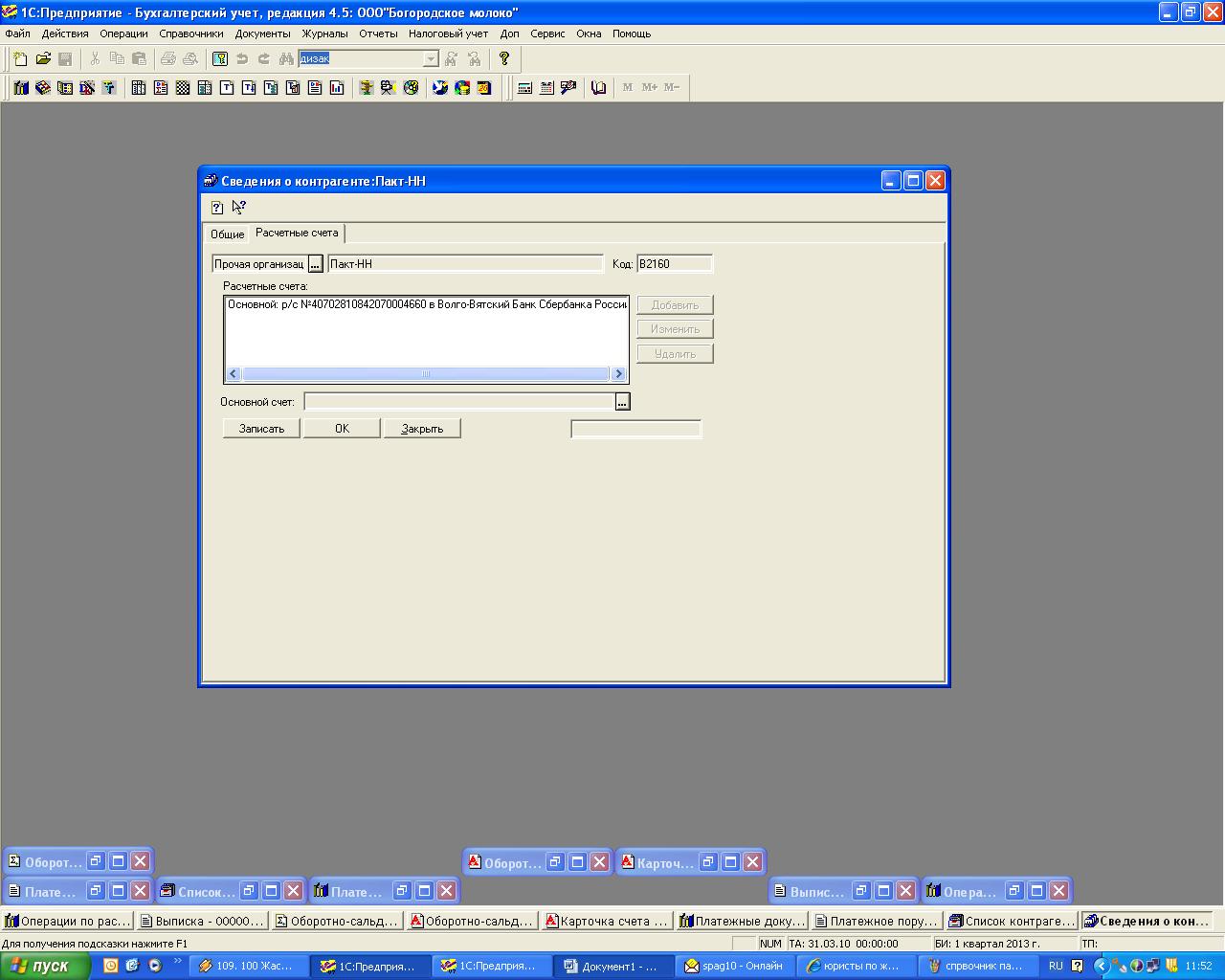
Task: Click the Основной счет input field
Action: [x=459, y=402]
